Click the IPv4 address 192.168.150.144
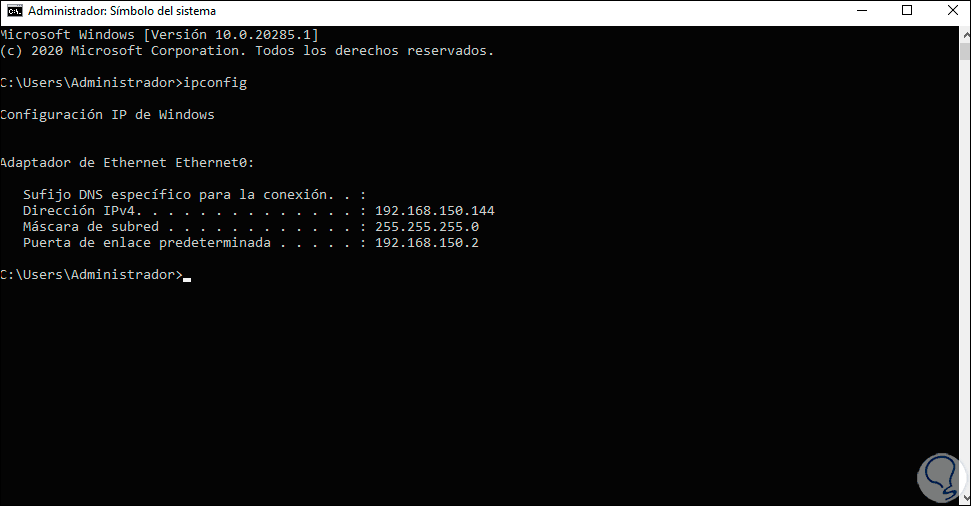This screenshot has width=971, height=506. click(435, 211)
